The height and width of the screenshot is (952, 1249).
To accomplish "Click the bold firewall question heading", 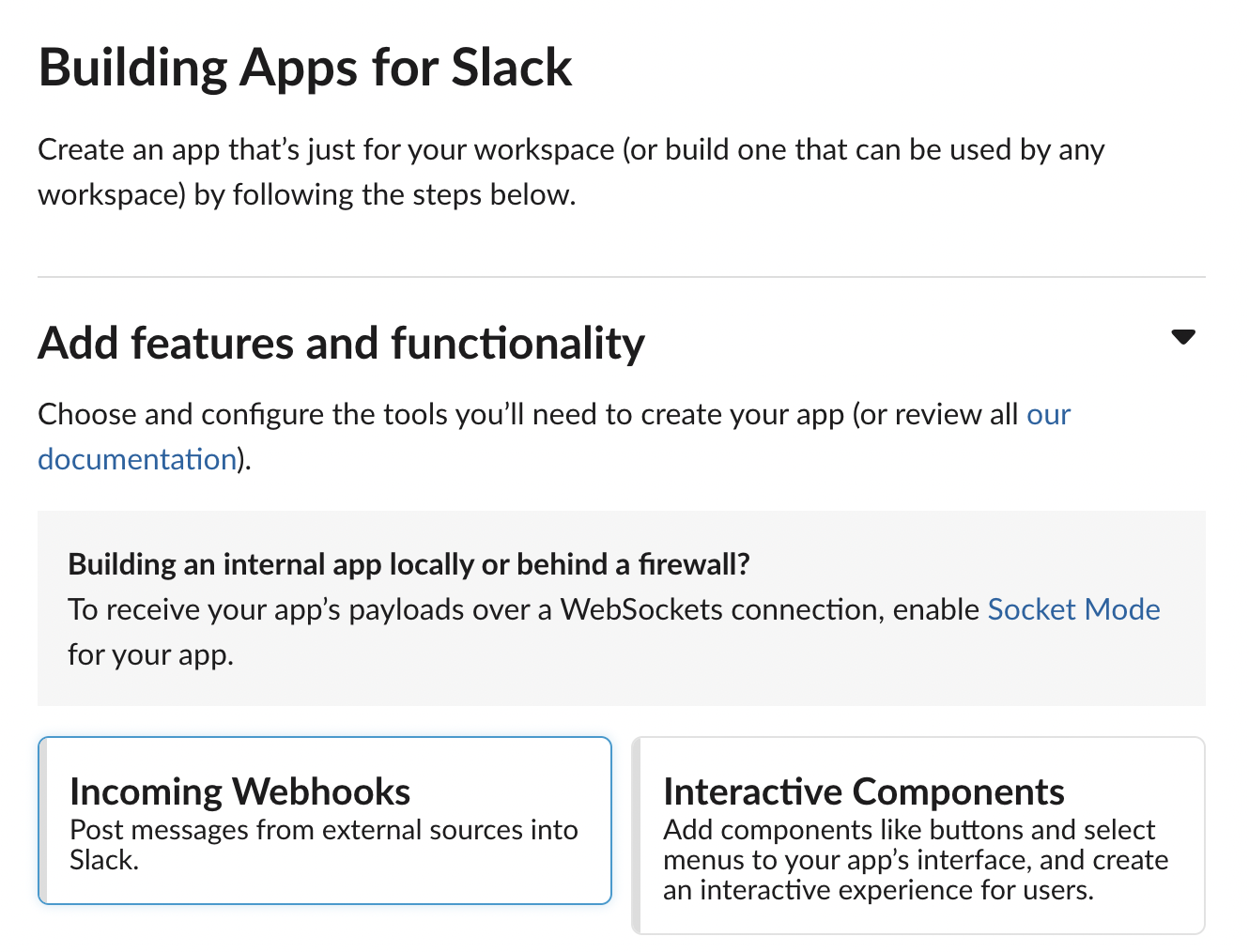I will pos(409,564).
